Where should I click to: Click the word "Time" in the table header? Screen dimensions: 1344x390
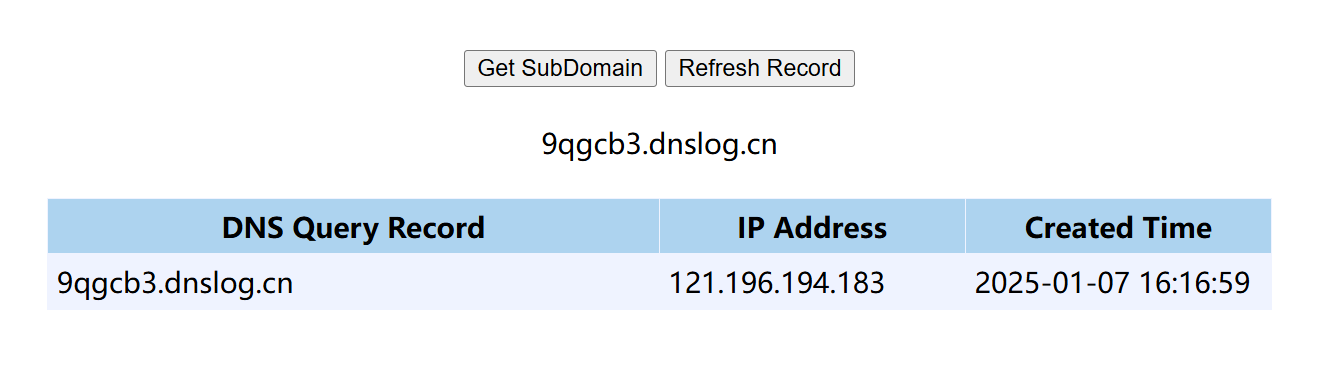pyautogui.click(x=1178, y=228)
